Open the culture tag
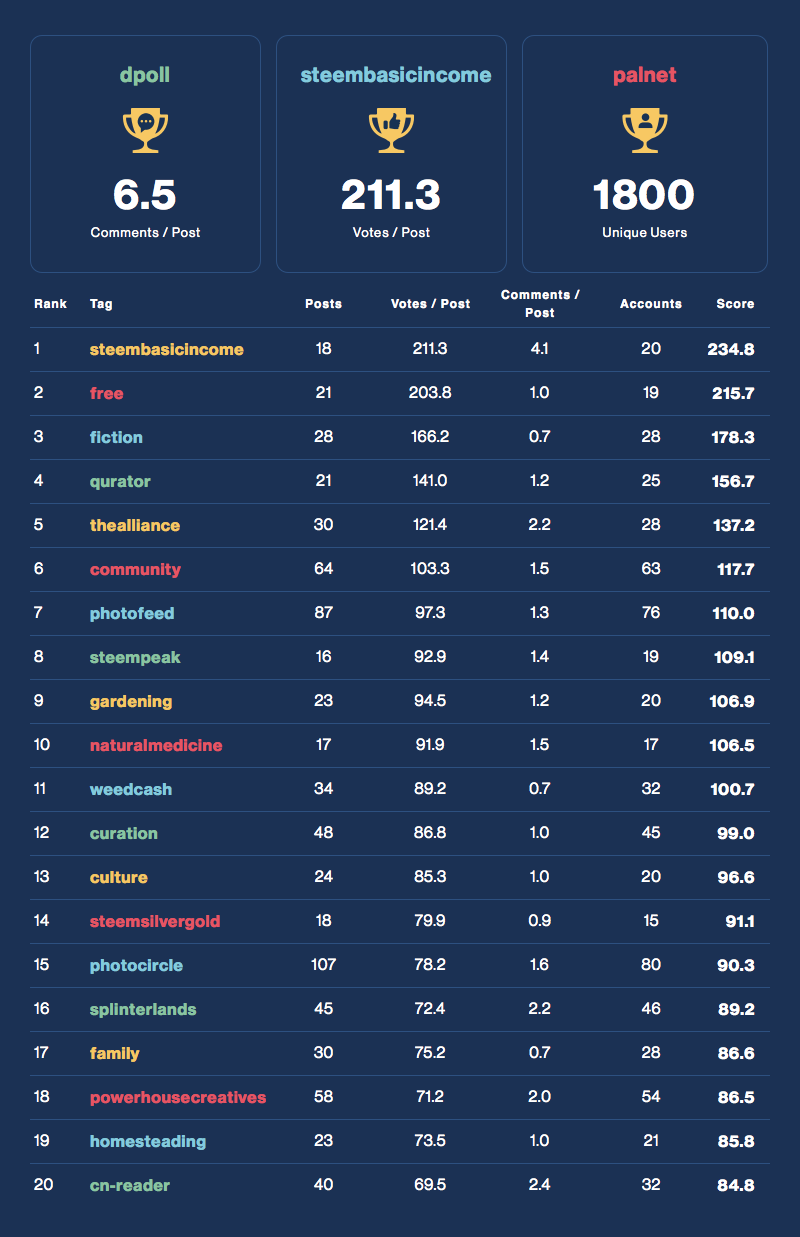This screenshot has width=800, height=1237. [x=119, y=877]
